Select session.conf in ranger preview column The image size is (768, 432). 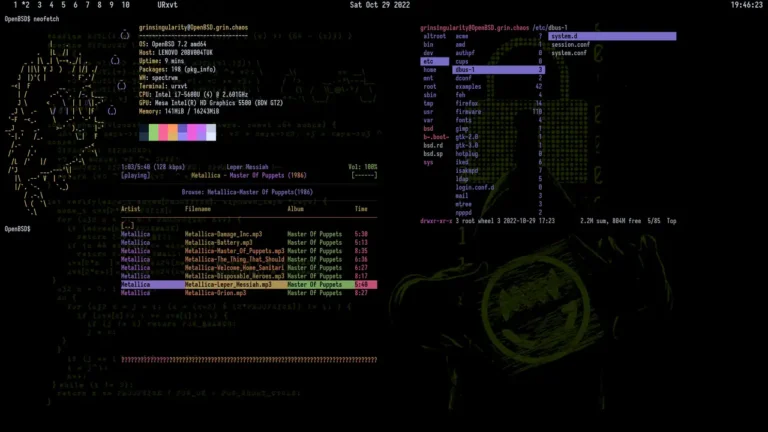coord(571,45)
